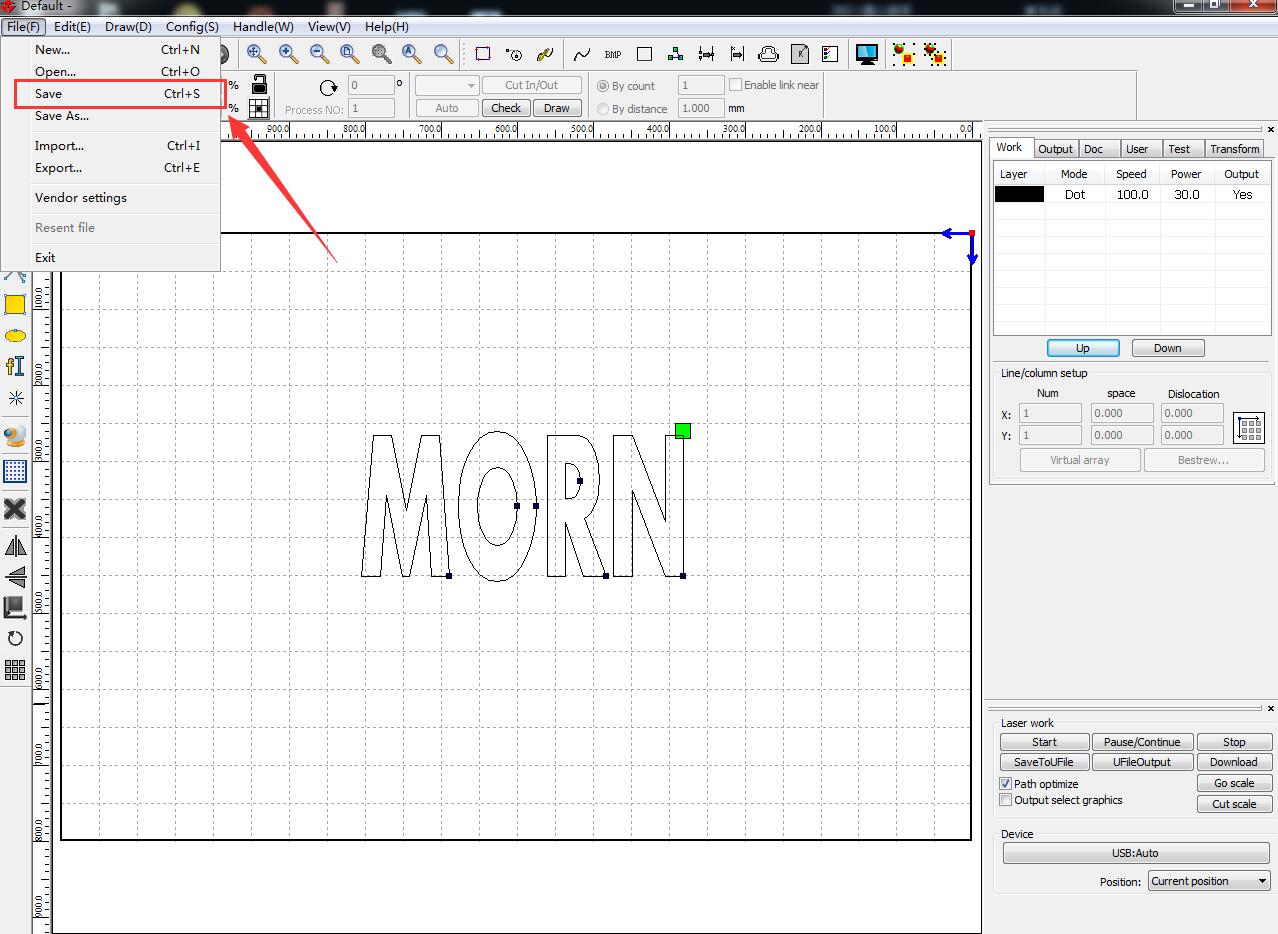Click the pan-zoom magnifier with cross arrows

click(x=256, y=54)
